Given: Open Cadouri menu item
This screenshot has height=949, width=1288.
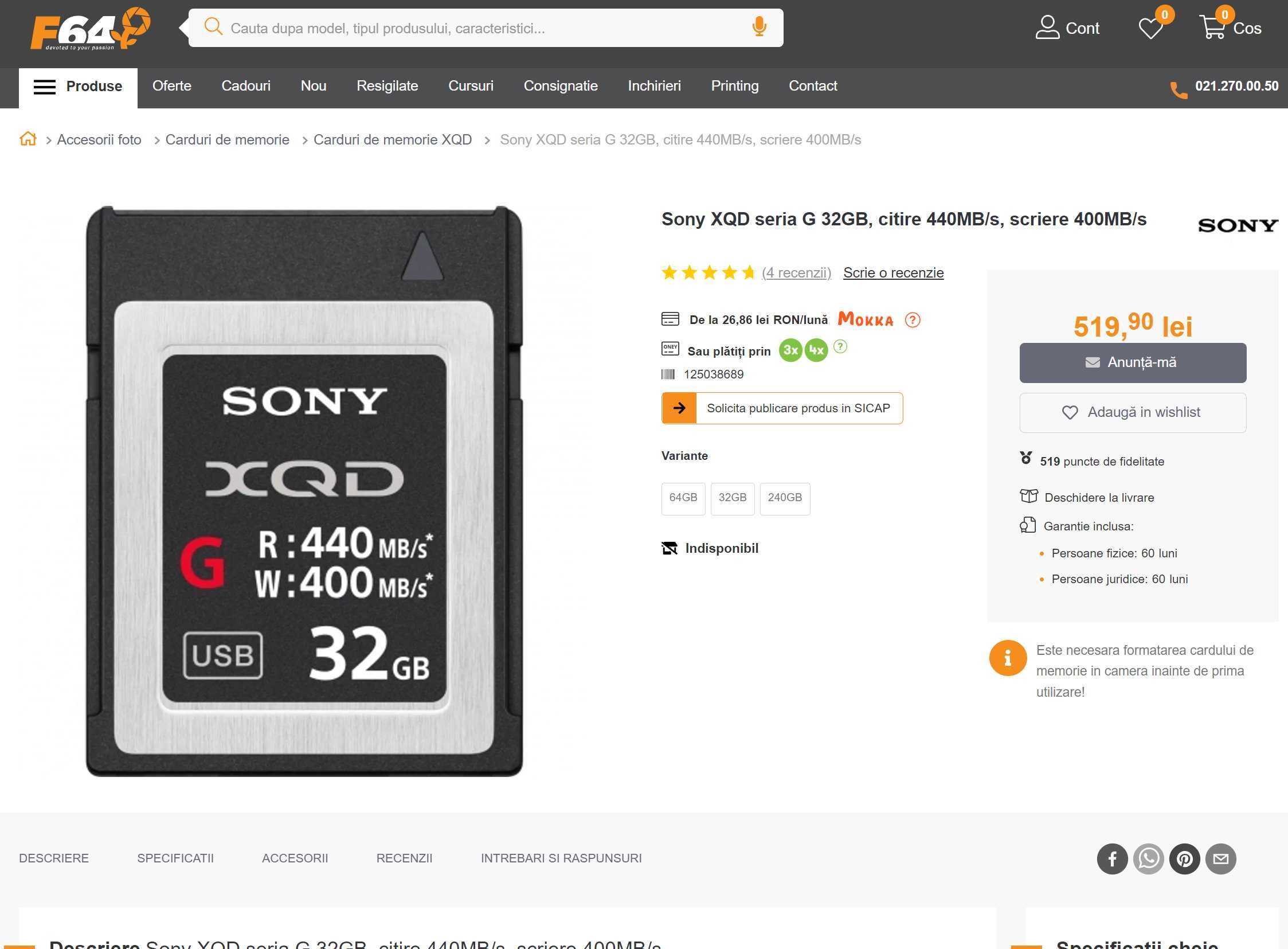Looking at the screenshot, I should [x=246, y=86].
